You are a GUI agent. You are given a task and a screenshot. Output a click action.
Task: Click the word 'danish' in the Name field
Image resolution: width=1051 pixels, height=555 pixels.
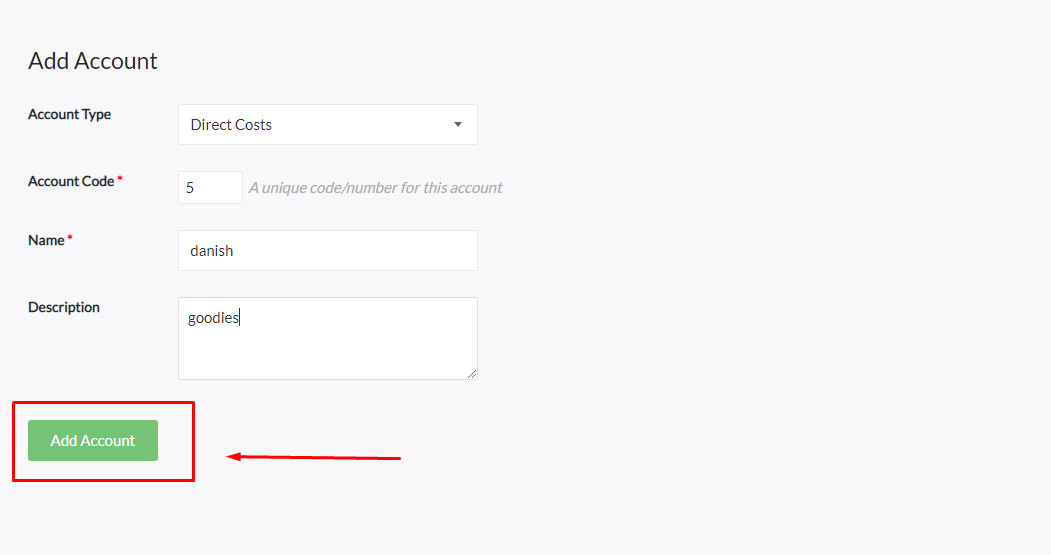[212, 250]
